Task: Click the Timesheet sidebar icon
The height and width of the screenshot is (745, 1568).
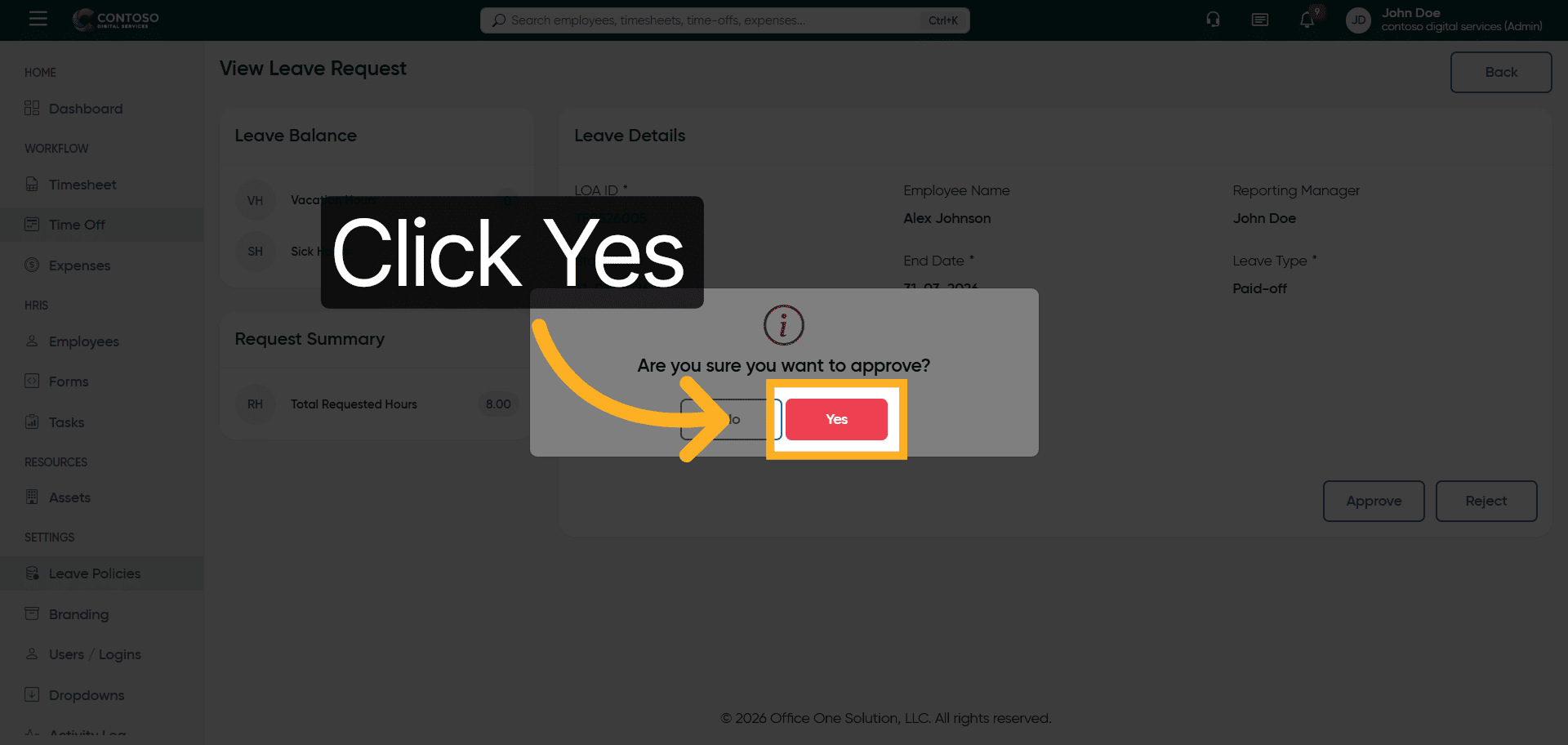Action: point(32,184)
